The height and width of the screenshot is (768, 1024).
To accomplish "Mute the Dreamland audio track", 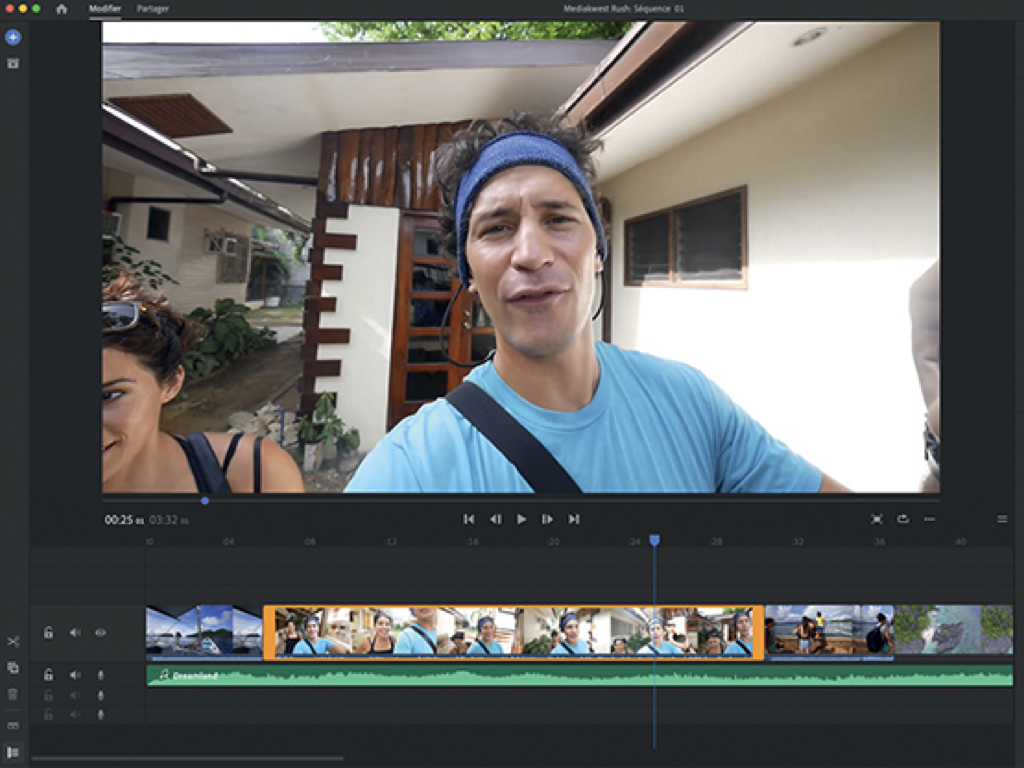I will point(74,675).
